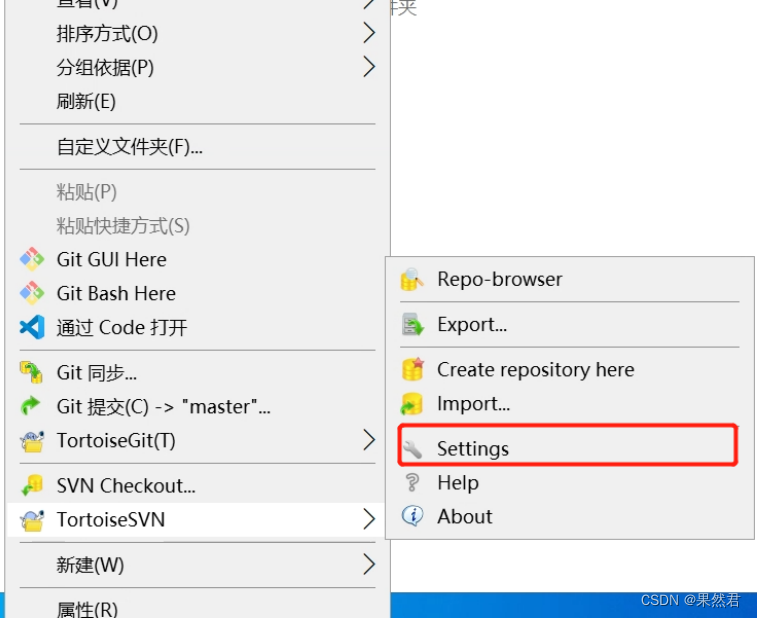Expand the 新建(W) submenu arrow
Image resolution: width=757 pixels, height=618 pixels.
click(x=369, y=564)
